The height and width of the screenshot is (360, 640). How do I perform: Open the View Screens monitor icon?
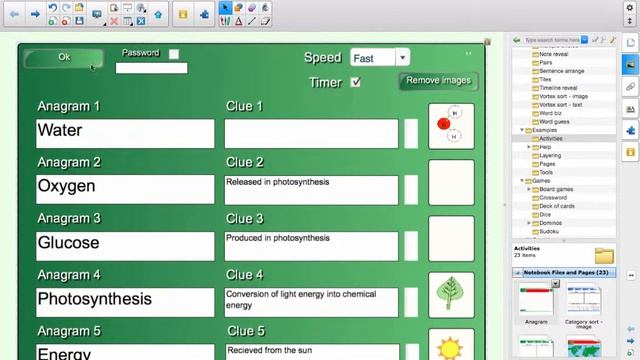click(x=97, y=15)
